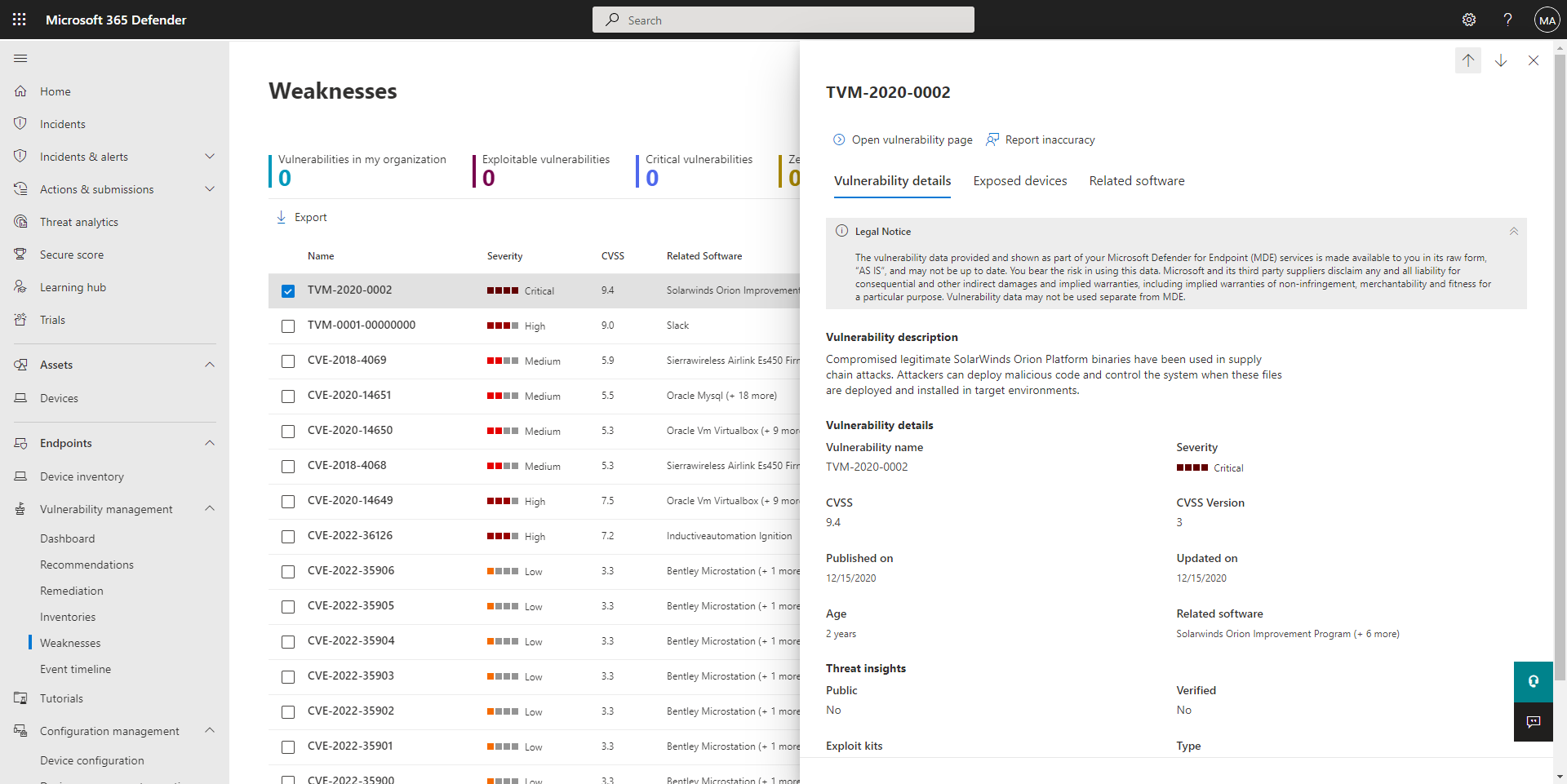Uncheck the TVM-2020-0002 row checkbox

(x=288, y=291)
